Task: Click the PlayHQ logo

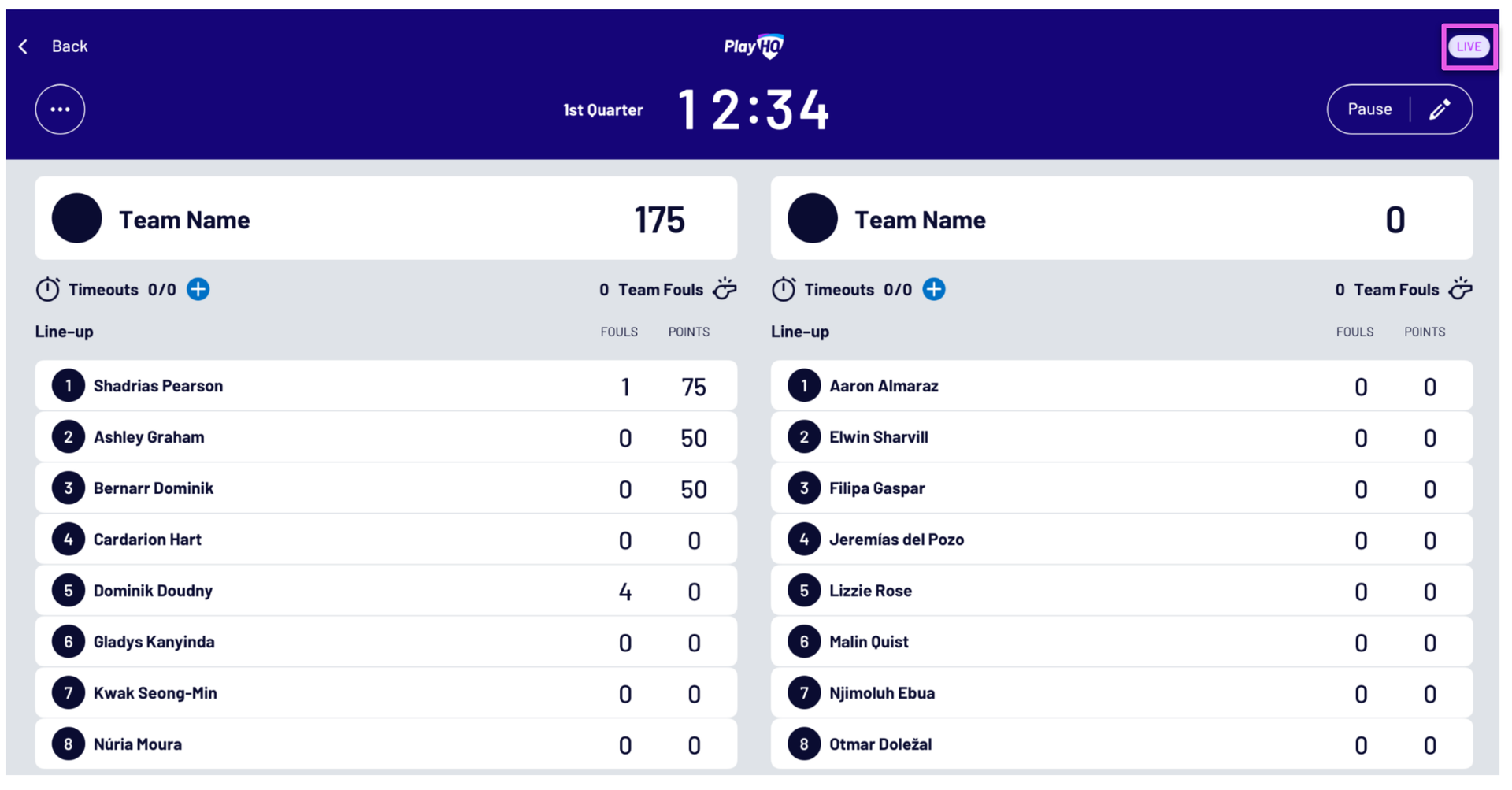Action: point(754,46)
